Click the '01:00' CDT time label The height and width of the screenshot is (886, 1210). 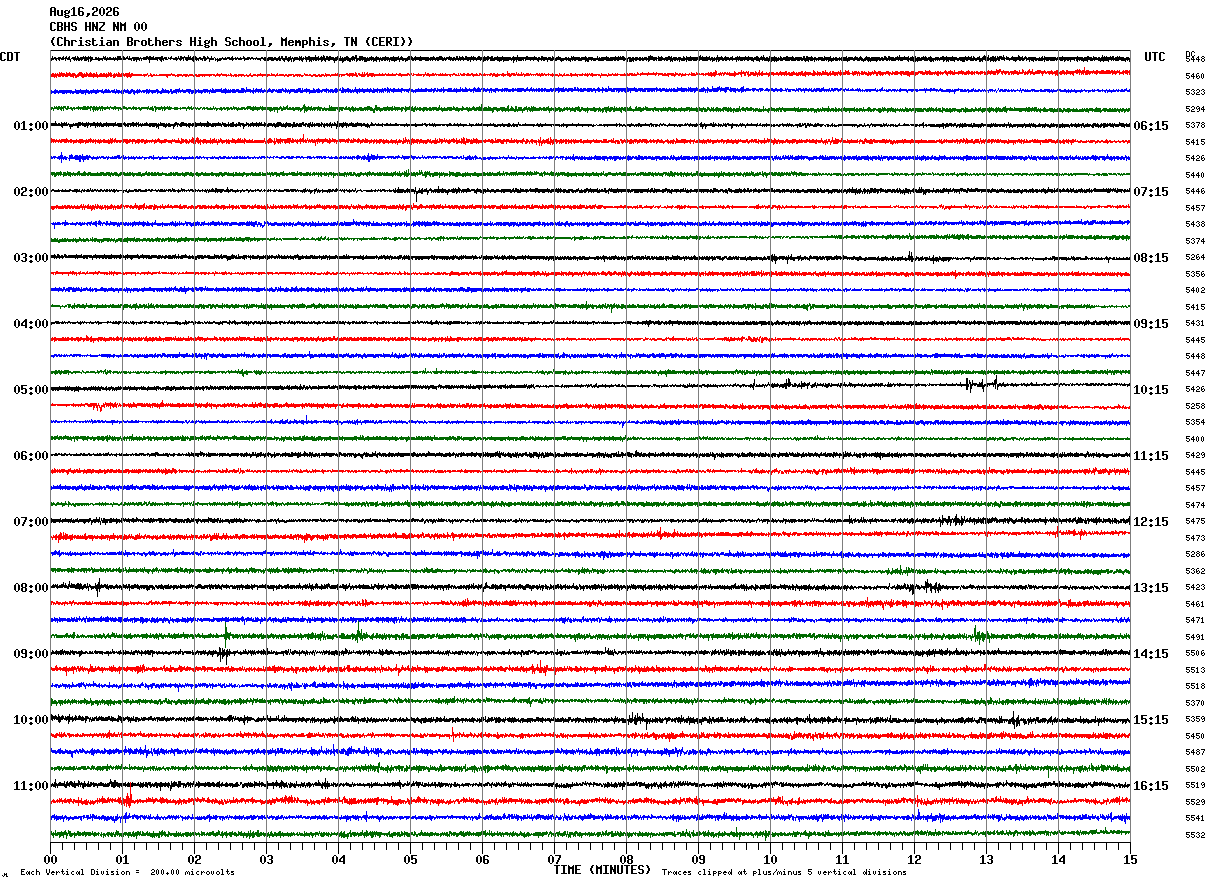(31, 126)
